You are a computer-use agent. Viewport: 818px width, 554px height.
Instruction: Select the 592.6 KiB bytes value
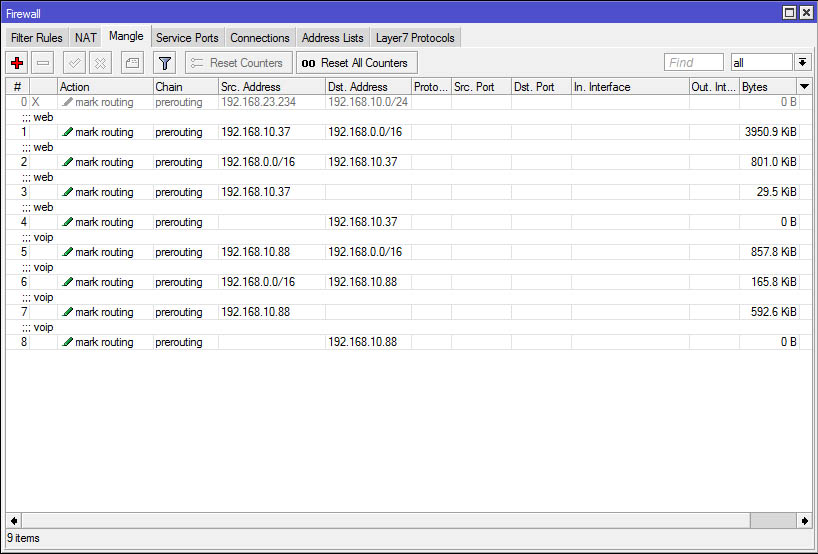(774, 312)
